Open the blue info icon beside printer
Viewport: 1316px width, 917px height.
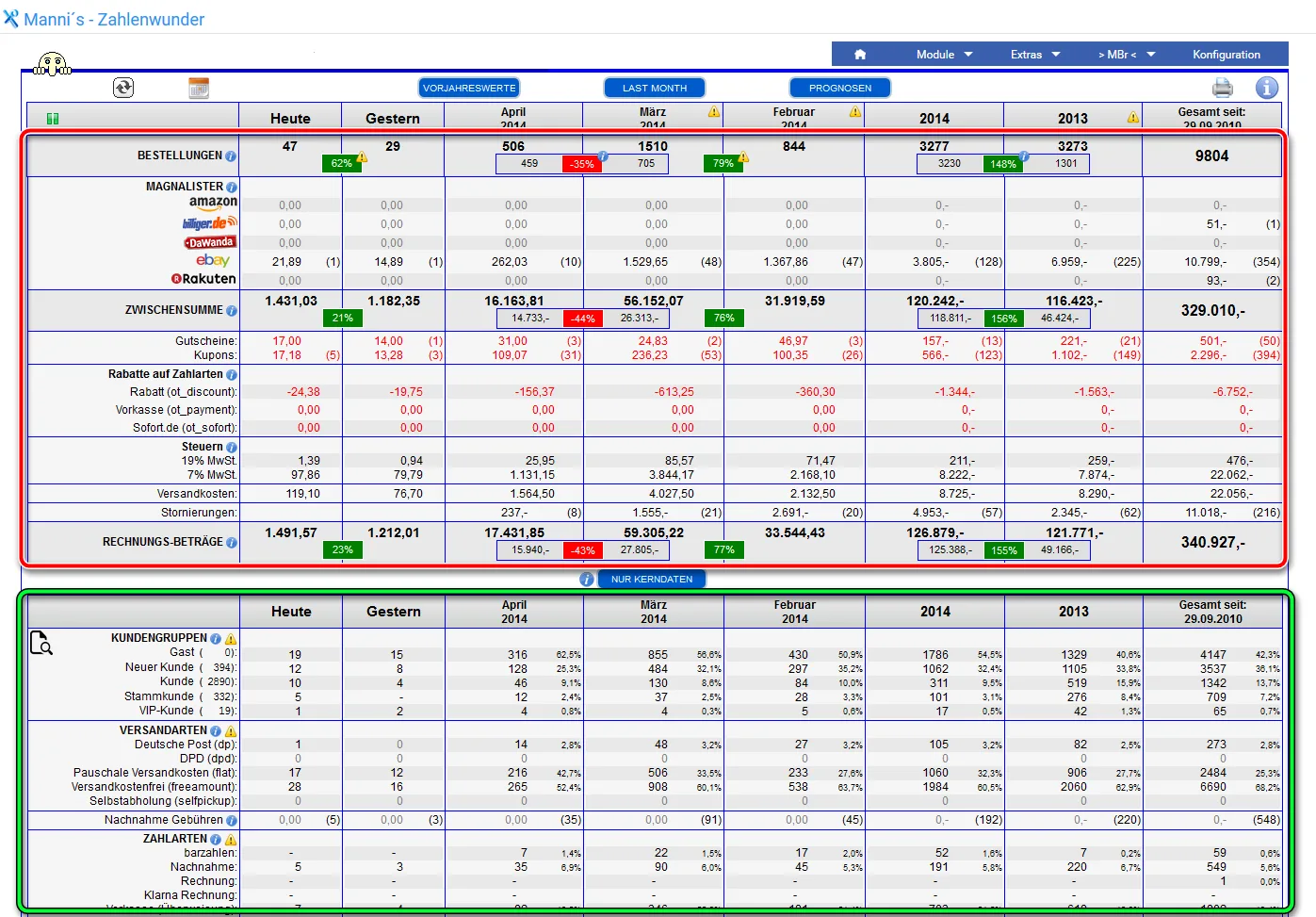pos(1267,88)
